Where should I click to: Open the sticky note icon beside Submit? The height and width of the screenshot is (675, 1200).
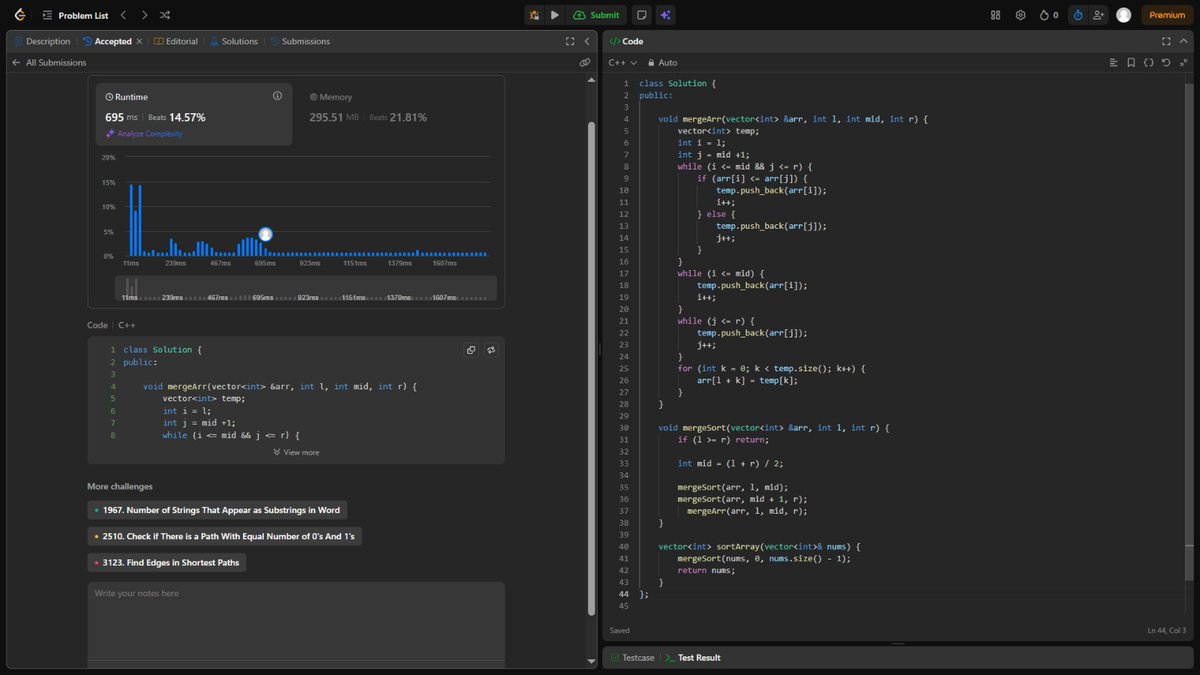(x=641, y=15)
